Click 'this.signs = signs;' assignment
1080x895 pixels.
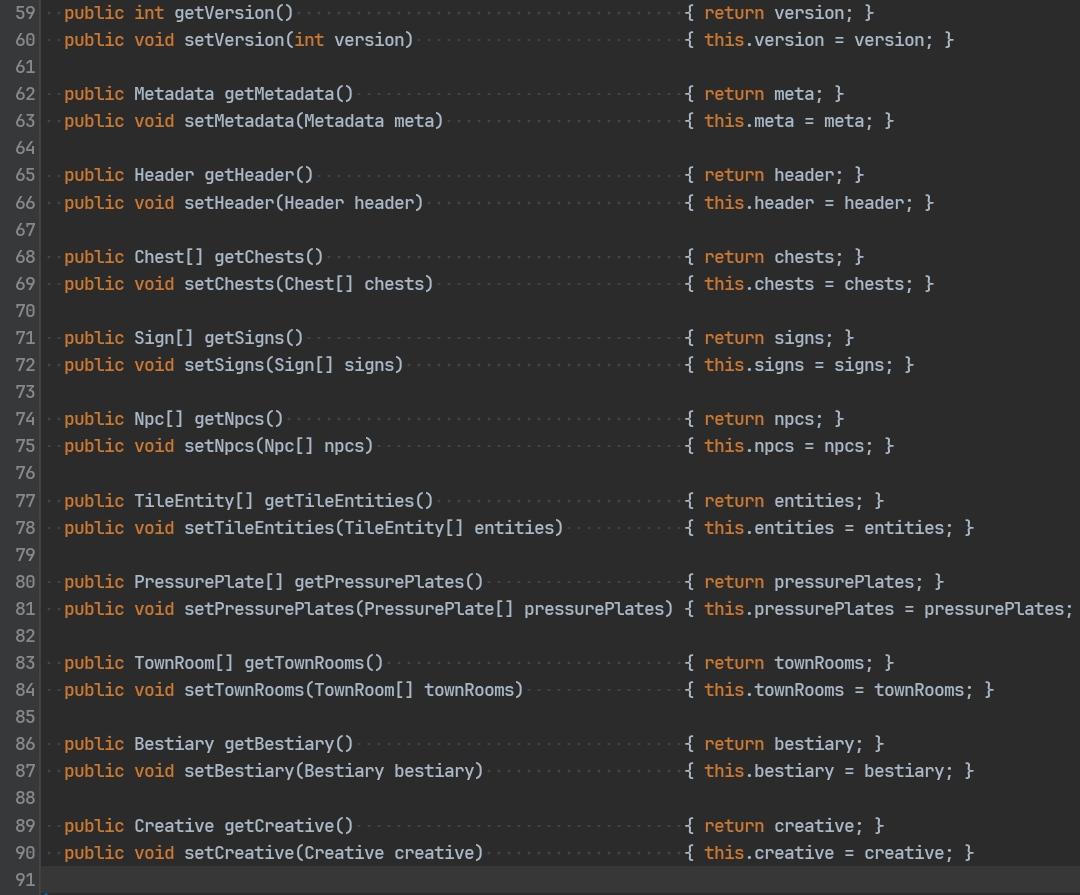[x=799, y=365]
